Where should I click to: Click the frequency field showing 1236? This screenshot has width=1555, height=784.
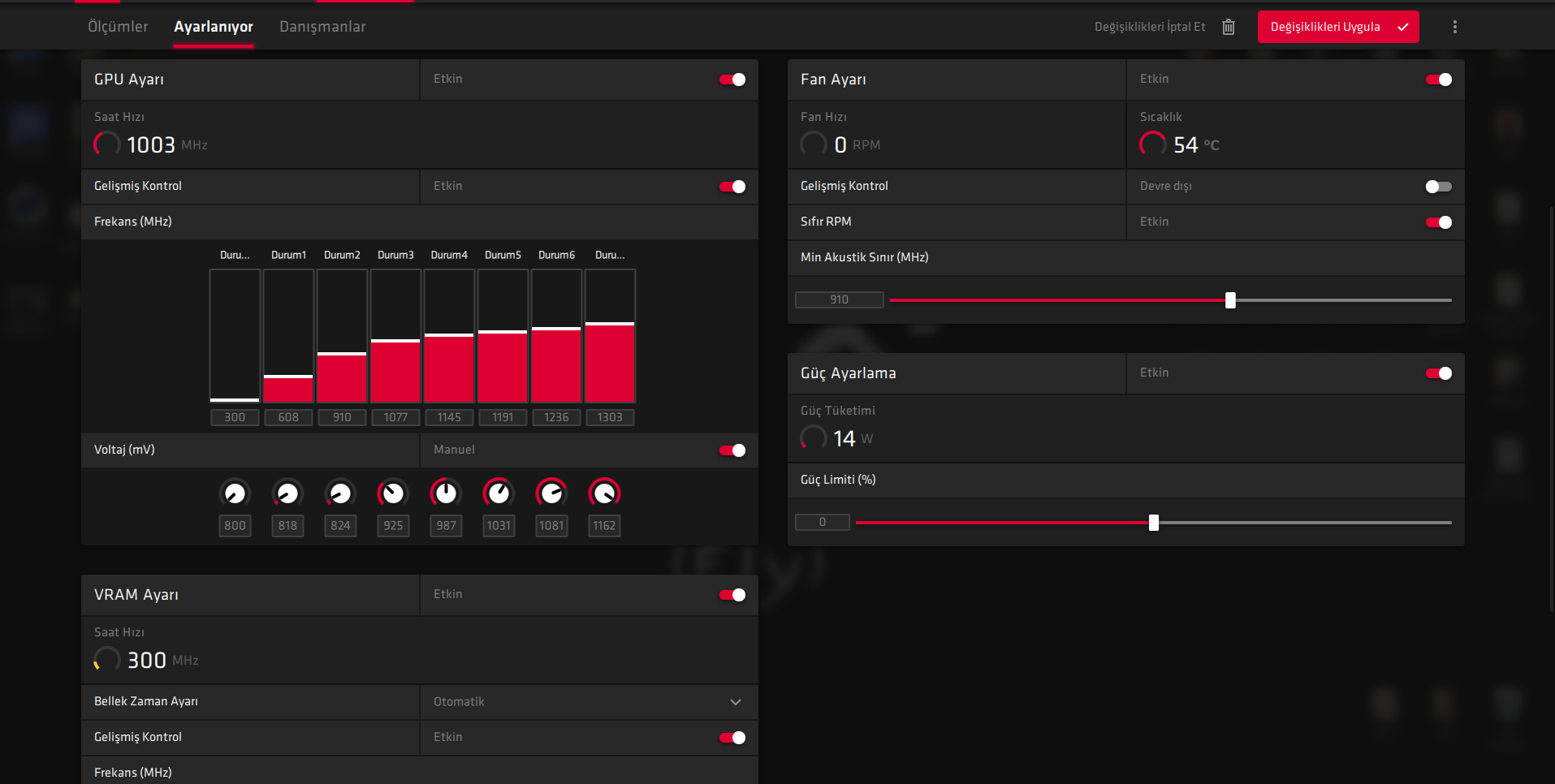coord(556,417)
